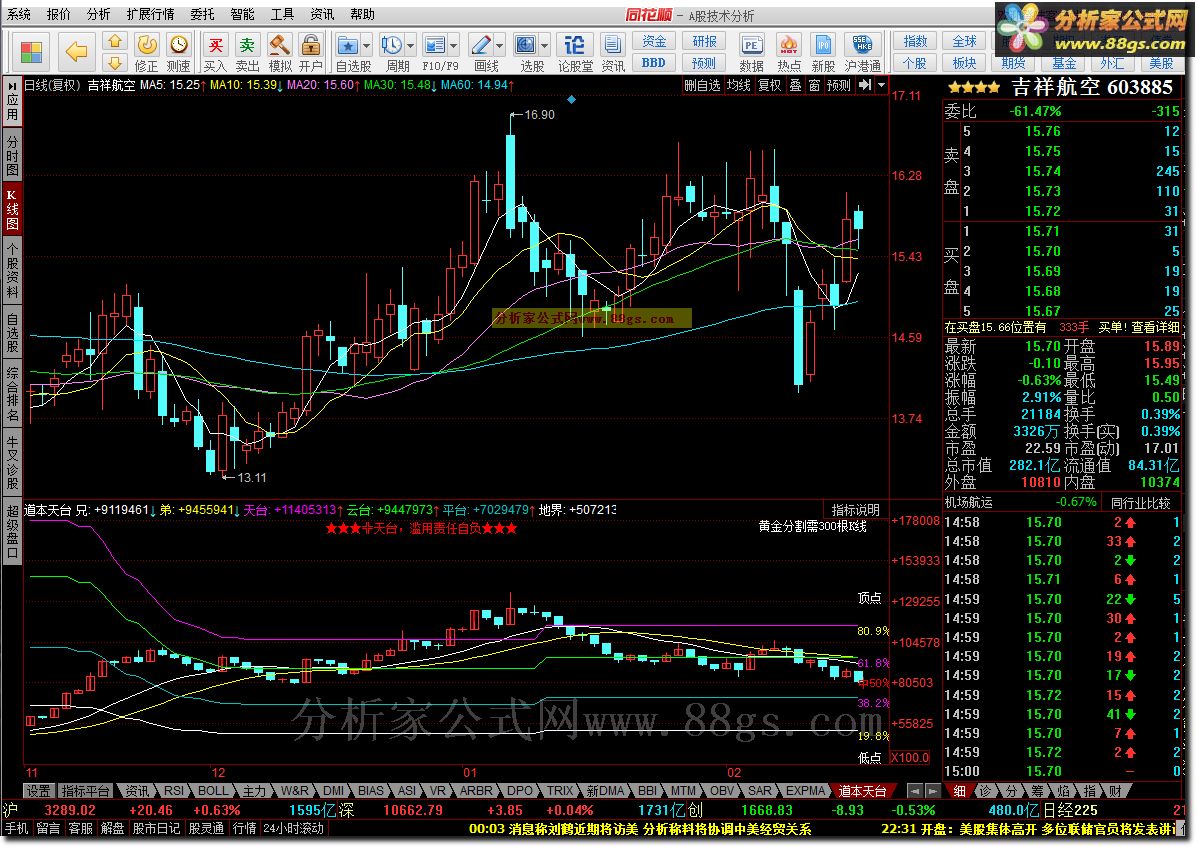1197x847 pixels.
Task: Click the 开户 padlock icon
Action: point(311,53)
